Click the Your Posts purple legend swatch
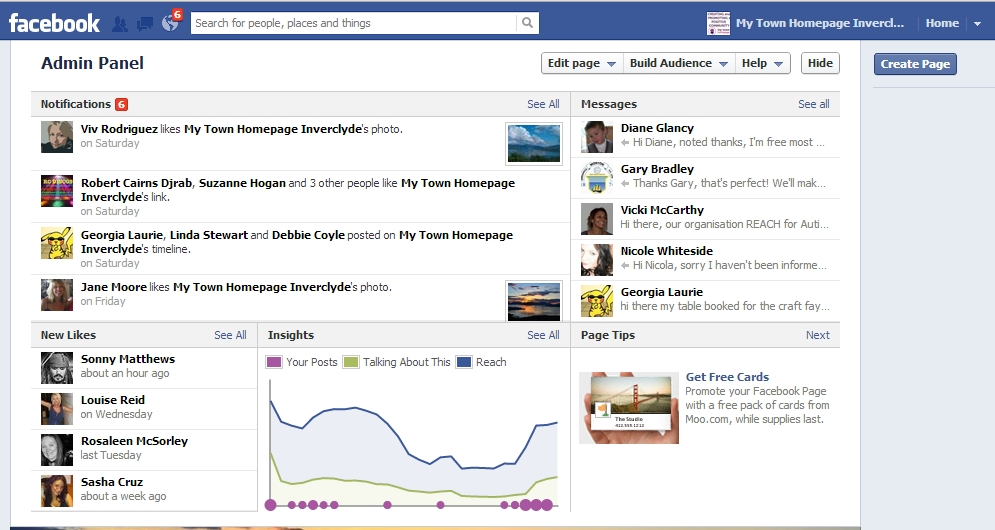This screenshot has width=995, height=530. 274,362
